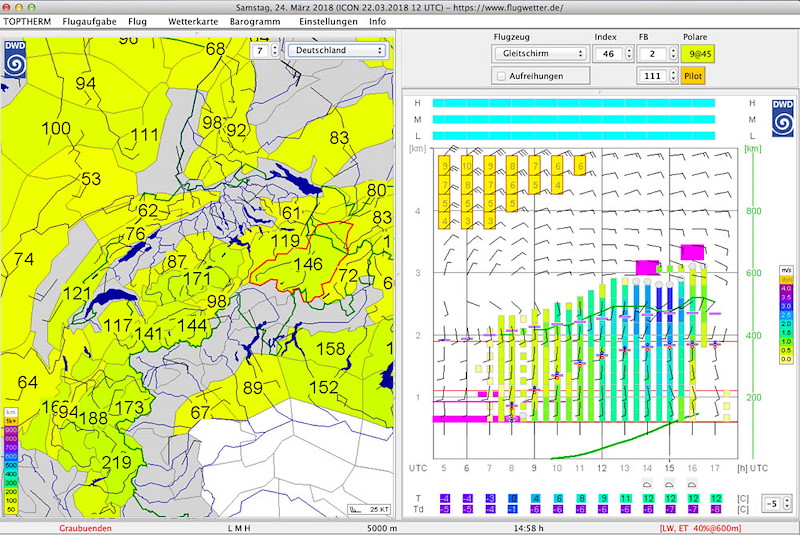
Task: Decrease the FB stepper value
Action: point(673,57)
